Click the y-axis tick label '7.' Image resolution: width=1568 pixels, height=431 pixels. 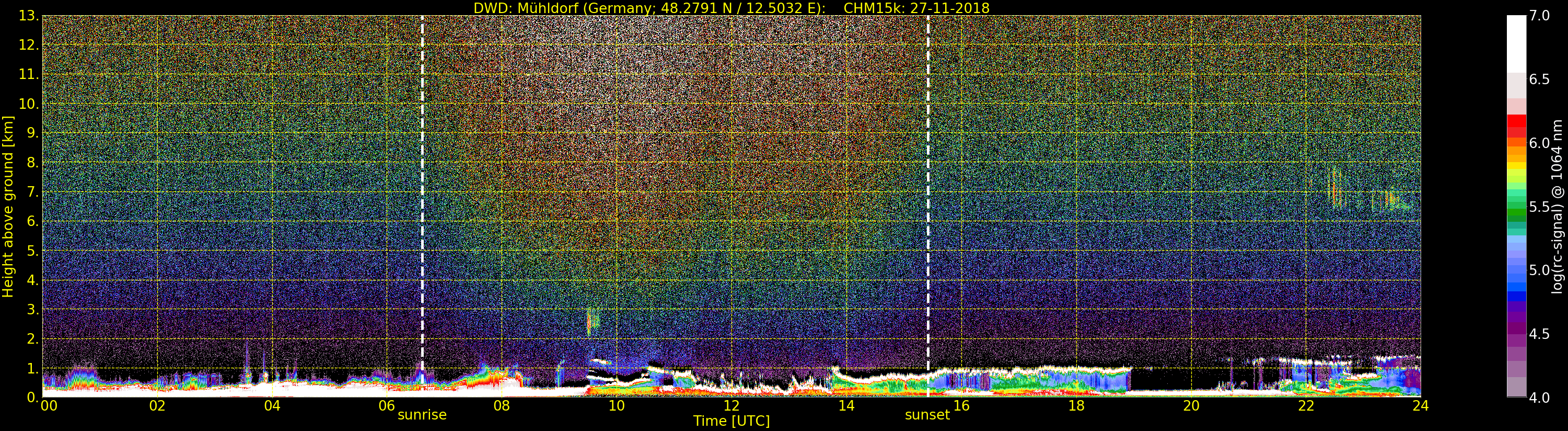coord(33,192)
